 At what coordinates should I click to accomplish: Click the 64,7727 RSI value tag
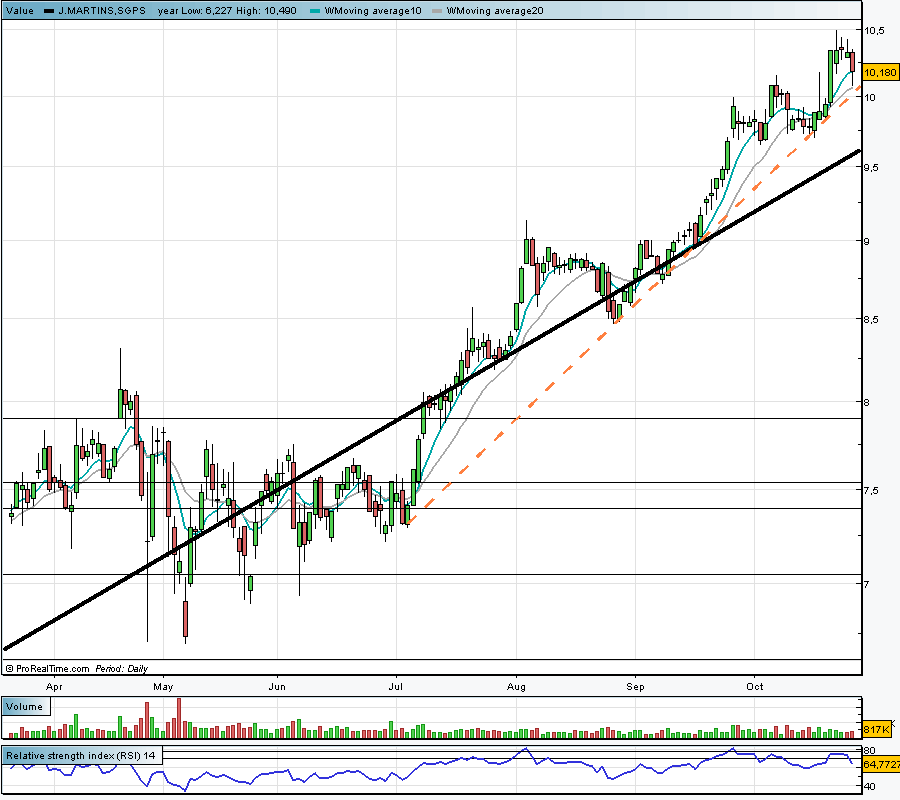coord(881,765)
